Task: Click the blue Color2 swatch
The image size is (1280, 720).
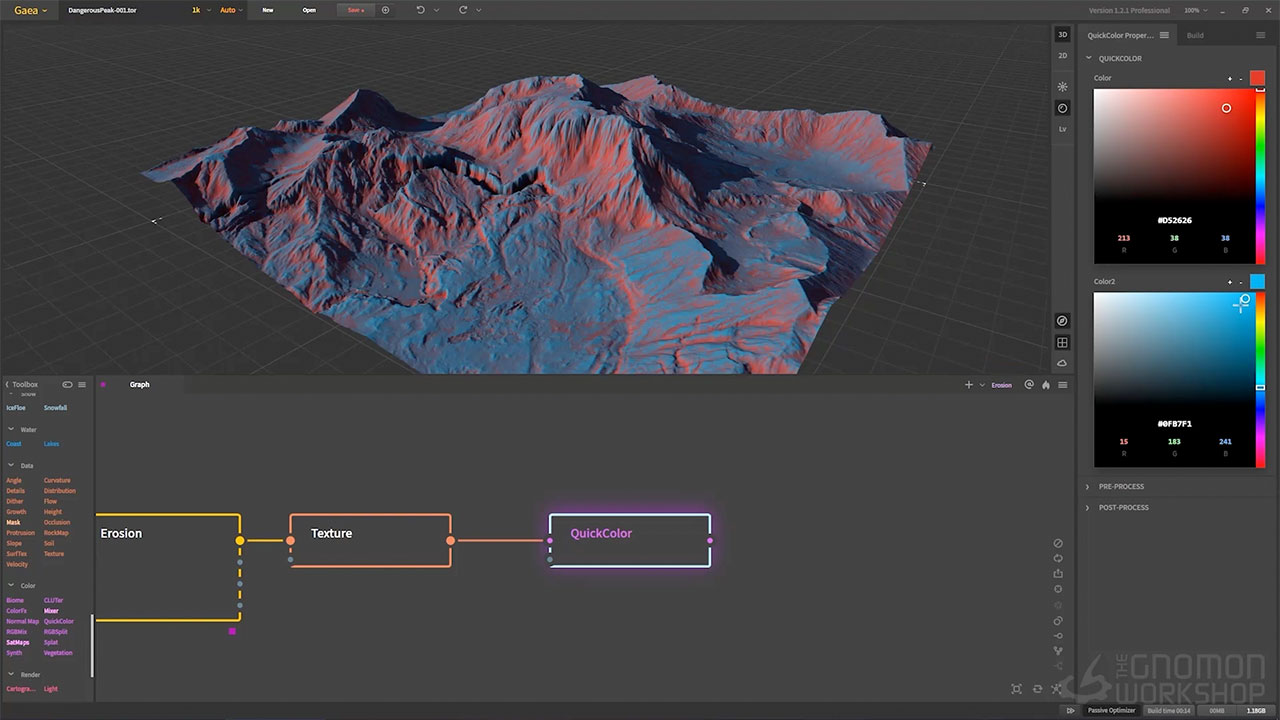Action: point(1257,281)
